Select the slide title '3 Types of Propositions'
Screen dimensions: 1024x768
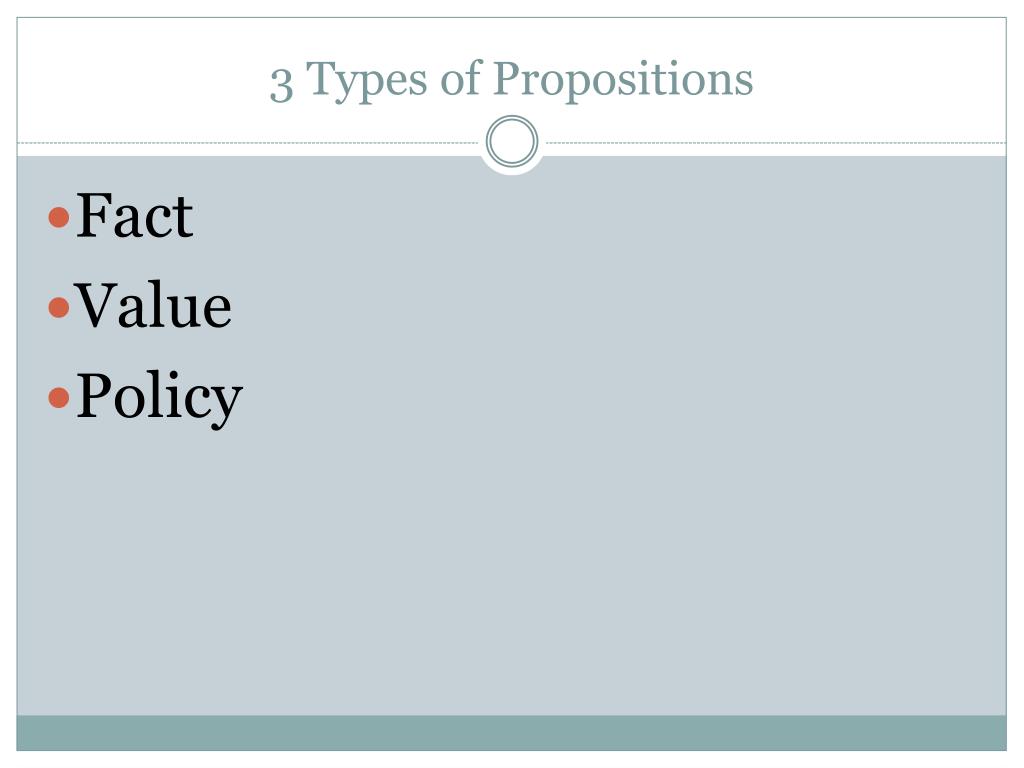(x=511, y=80)
